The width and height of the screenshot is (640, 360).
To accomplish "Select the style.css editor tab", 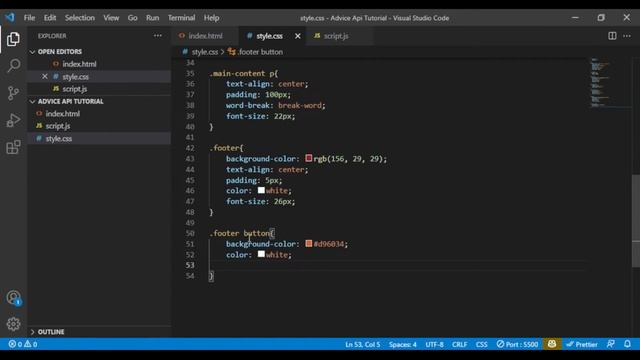I will [x=269, y=36].
